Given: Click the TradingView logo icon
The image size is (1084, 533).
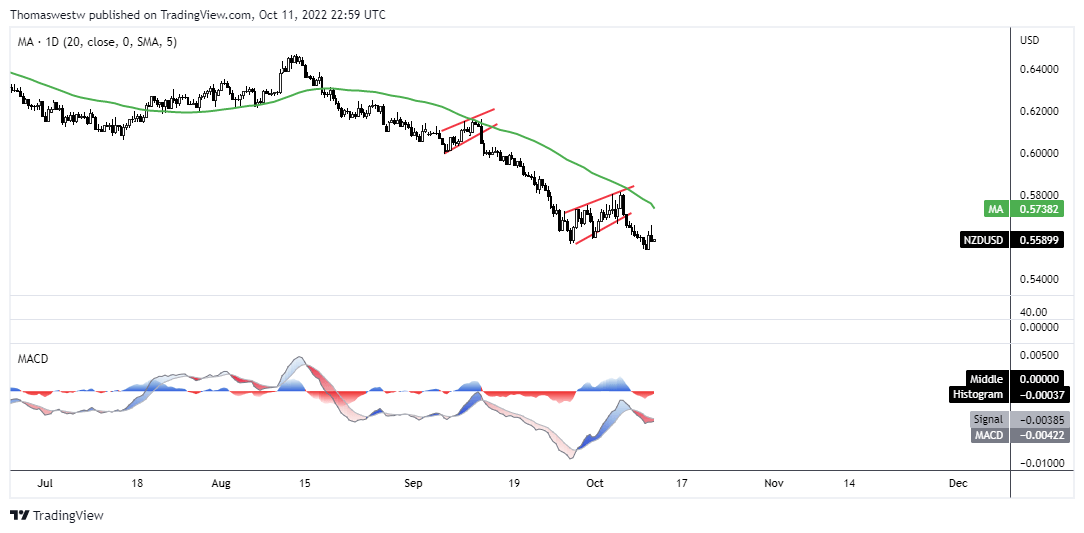Looking at the screenshot, I should coord(20,516).
